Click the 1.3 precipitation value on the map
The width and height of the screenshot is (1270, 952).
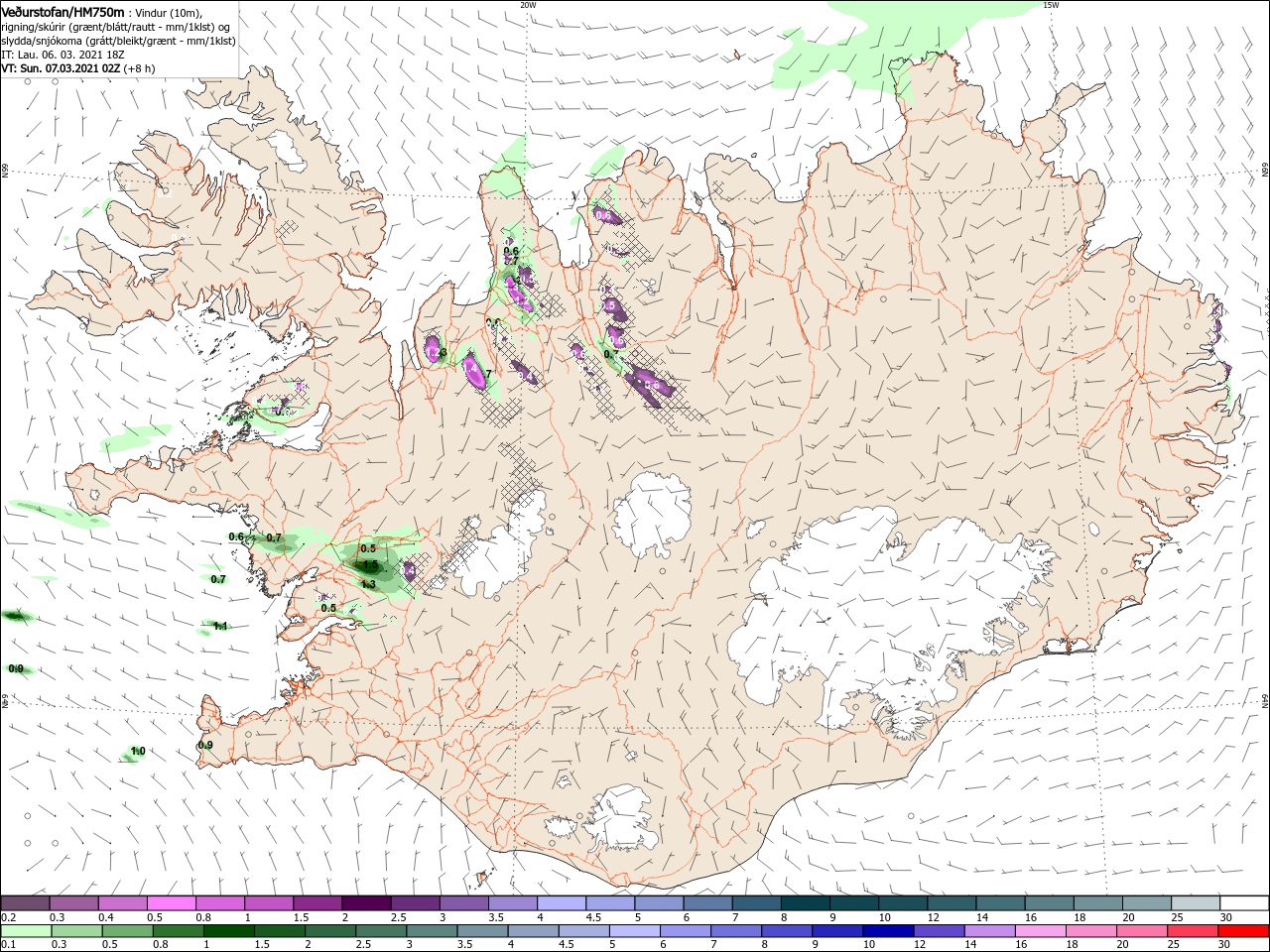tap(368, 584)
